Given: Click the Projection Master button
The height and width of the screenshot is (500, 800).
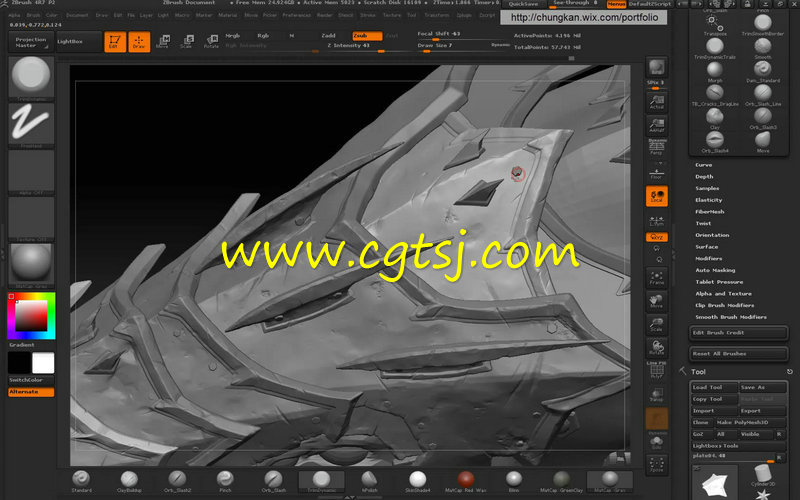Looking at the screenshot, I should pos(31,42).
